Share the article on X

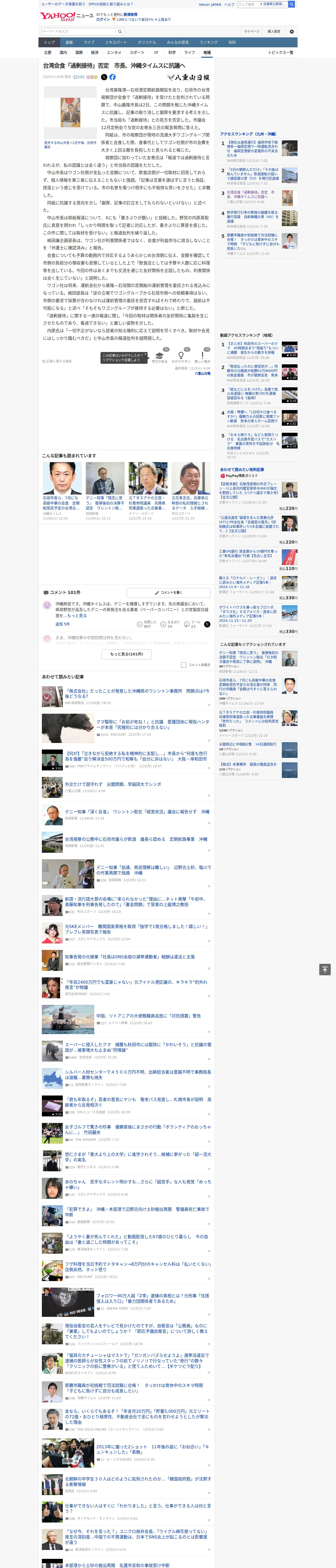click(104, 77)
